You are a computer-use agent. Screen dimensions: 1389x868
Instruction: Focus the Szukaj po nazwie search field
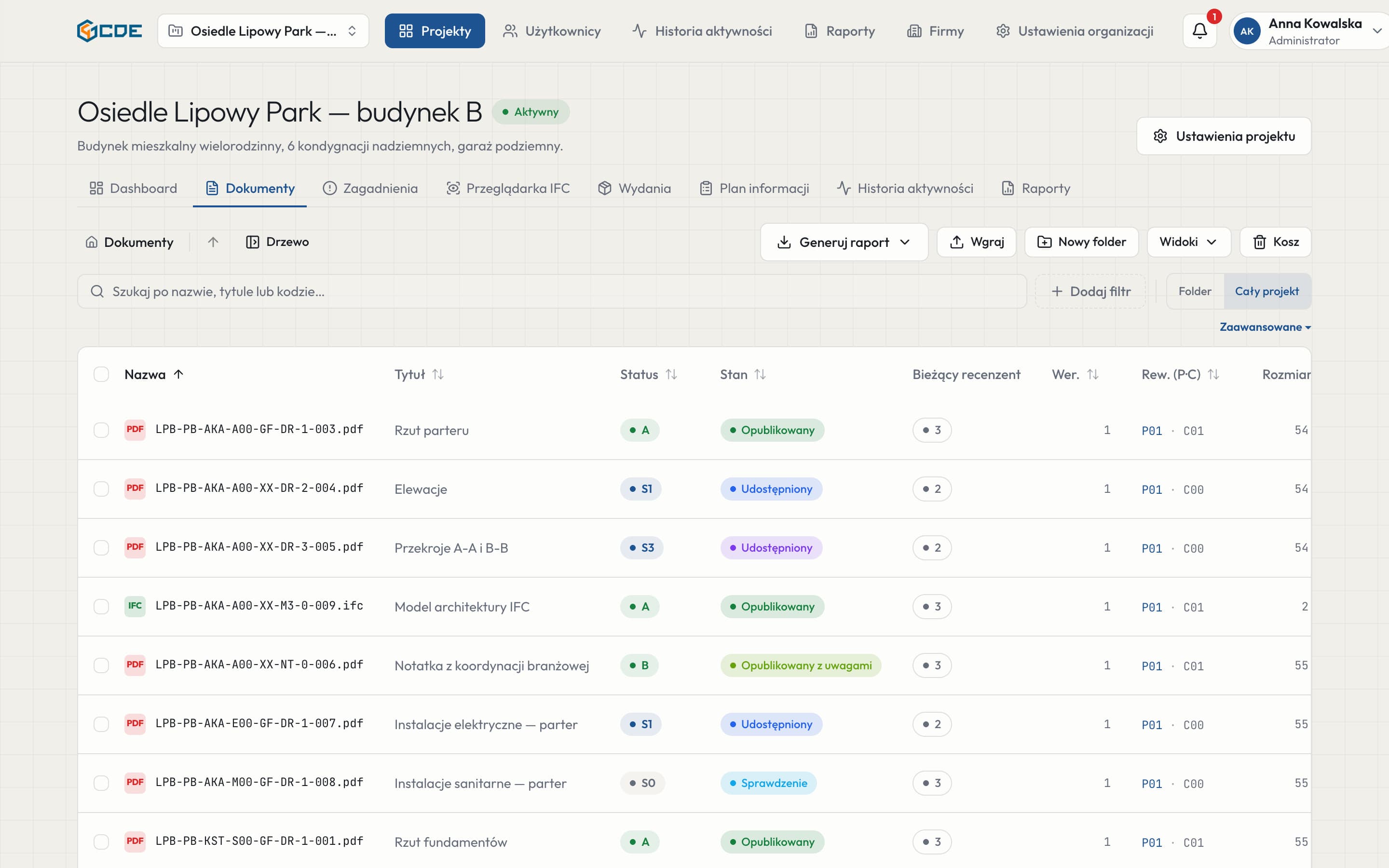pyautogui.click(x=552, y=292)
